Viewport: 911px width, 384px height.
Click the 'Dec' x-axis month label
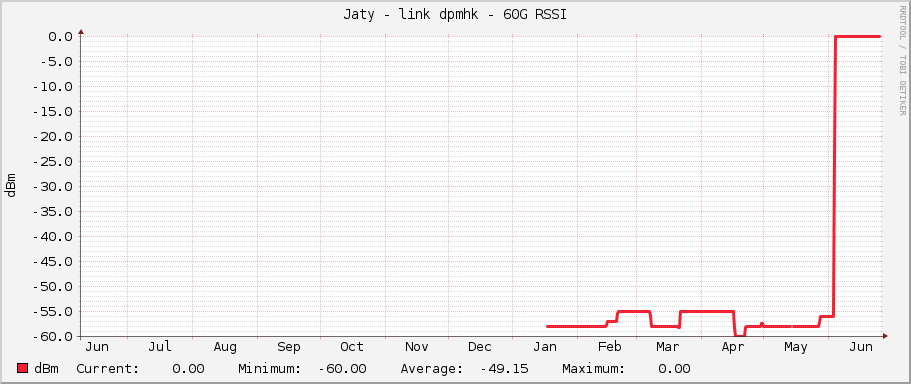click(480, 347)
